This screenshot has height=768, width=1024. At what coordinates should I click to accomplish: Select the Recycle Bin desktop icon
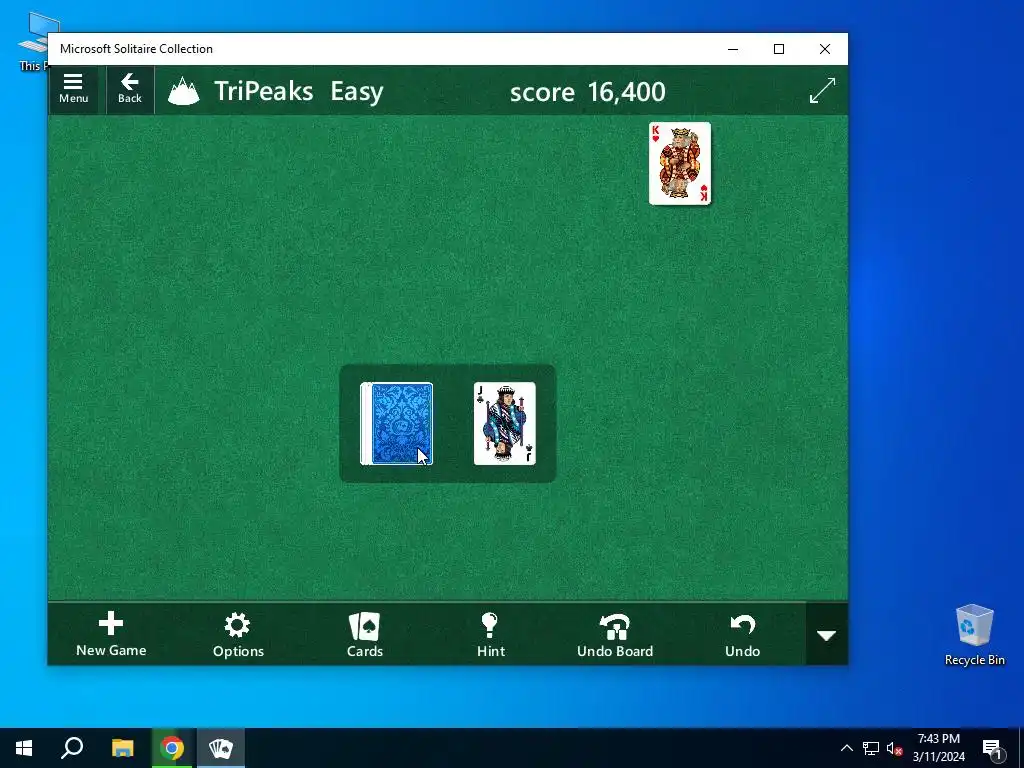tap(974, 635)
